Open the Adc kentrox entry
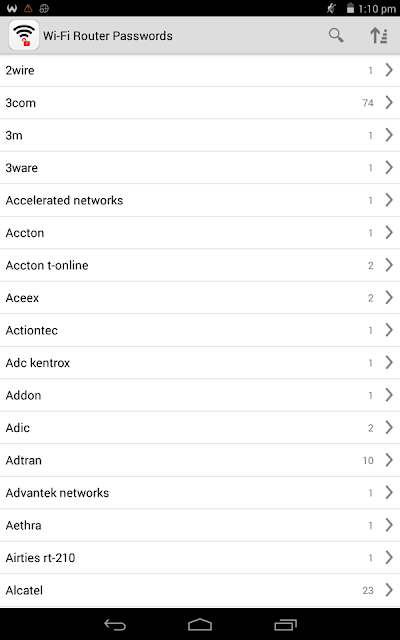The image size is (400, 640). 200,362
